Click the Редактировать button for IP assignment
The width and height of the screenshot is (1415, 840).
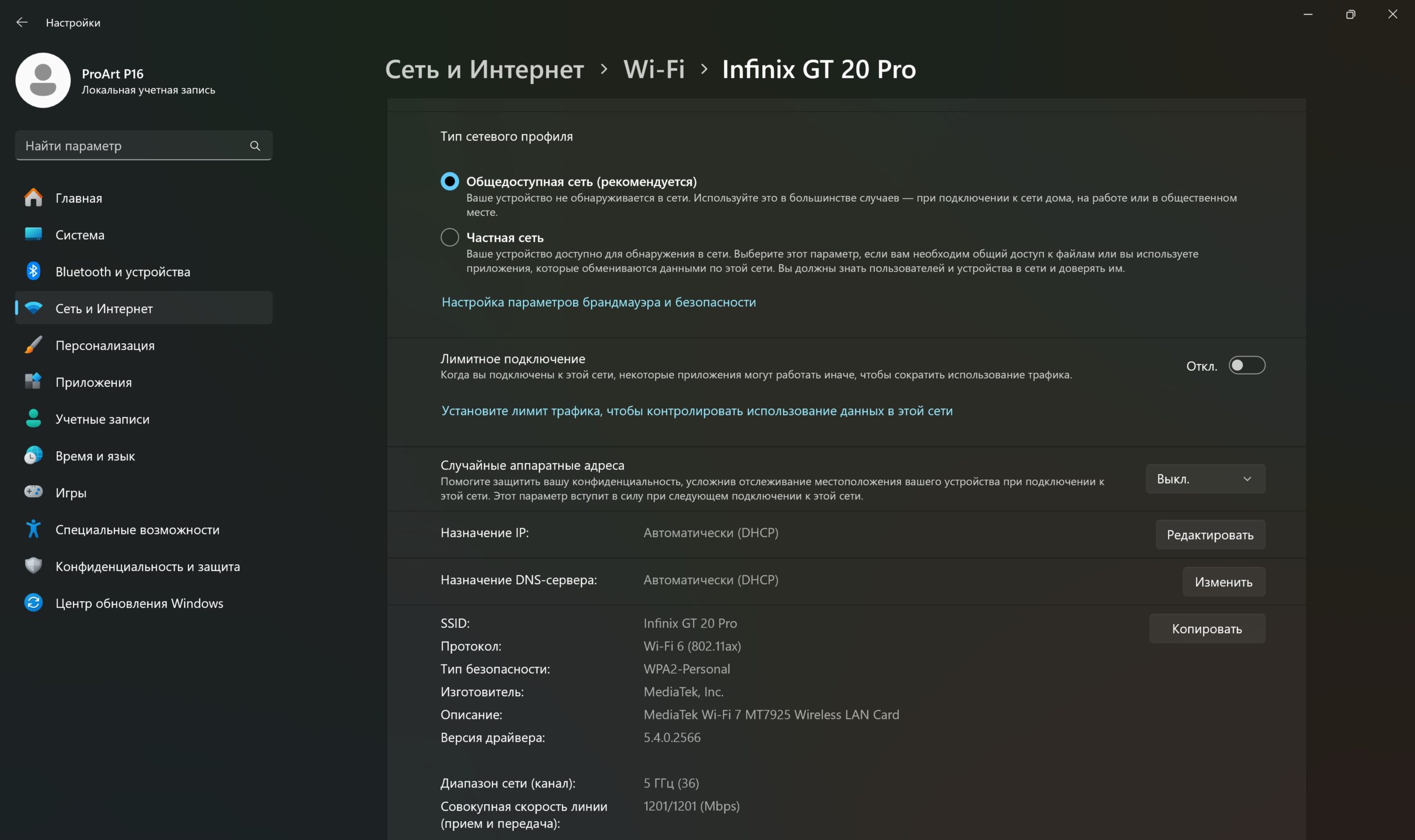tap(1210, 535)
